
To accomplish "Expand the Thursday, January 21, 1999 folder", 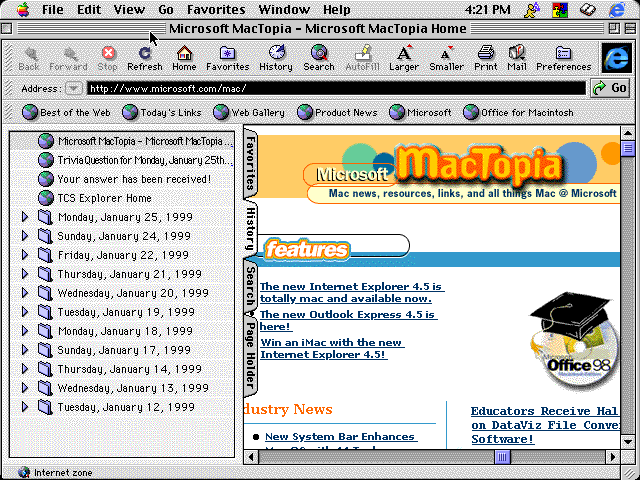I will click(x=25, y=273).
